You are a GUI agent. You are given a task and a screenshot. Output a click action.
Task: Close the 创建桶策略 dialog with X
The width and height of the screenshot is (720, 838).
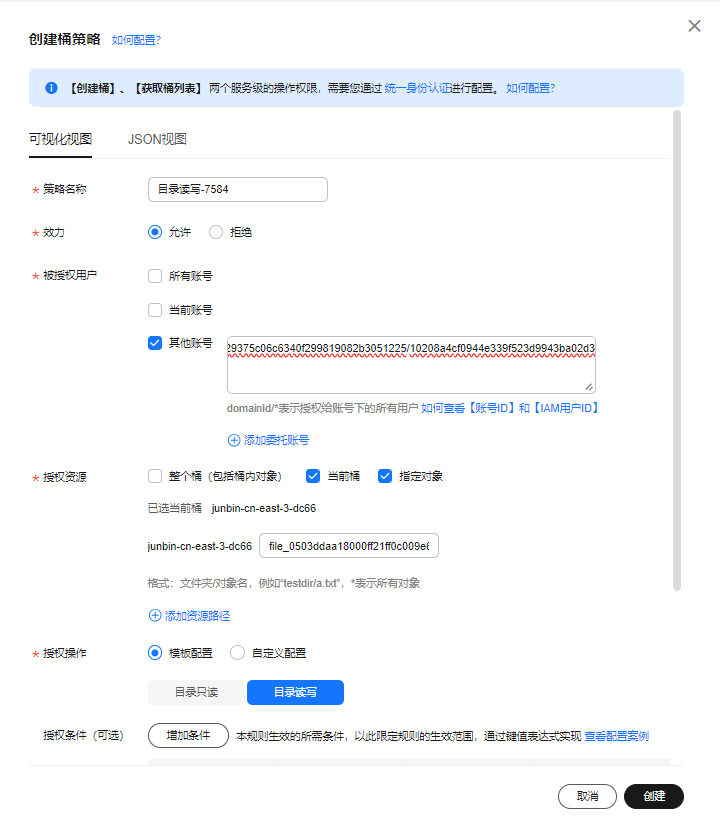coord(694,26)
